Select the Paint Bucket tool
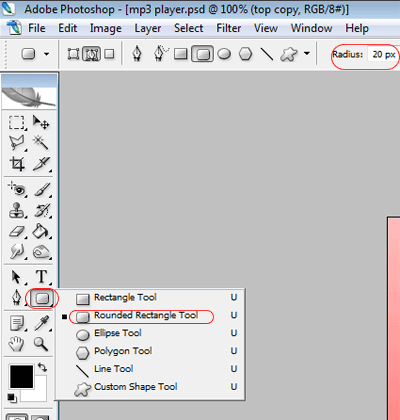 41,231
